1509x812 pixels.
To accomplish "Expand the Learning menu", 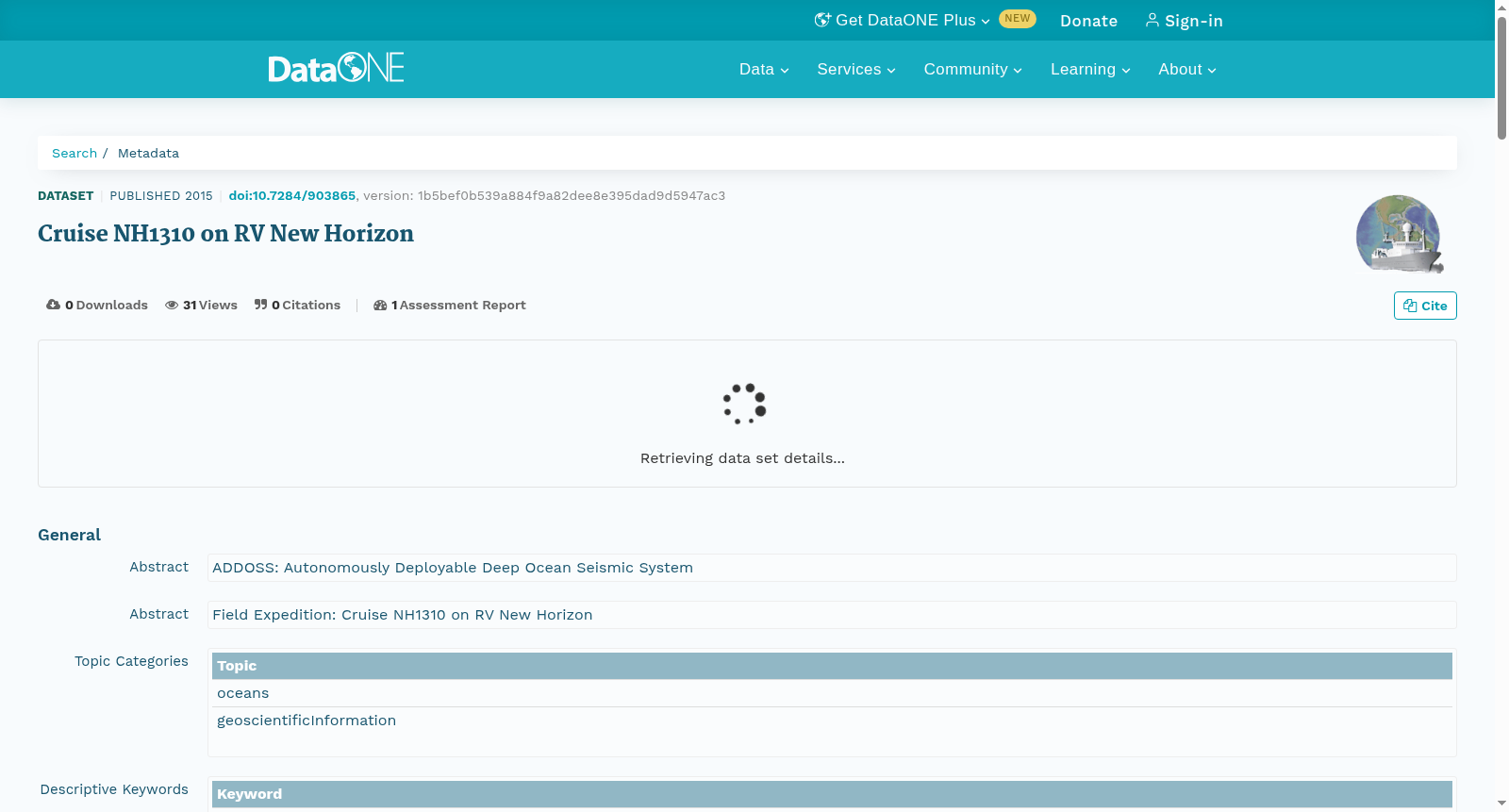I will coord(1090,69).
